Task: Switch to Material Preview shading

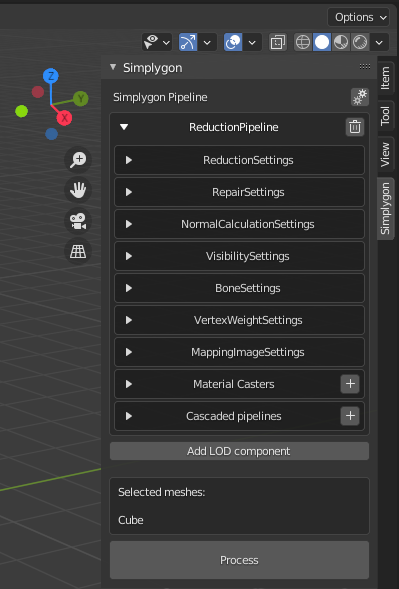Action: pyautogui.click(x=341, y=42)
